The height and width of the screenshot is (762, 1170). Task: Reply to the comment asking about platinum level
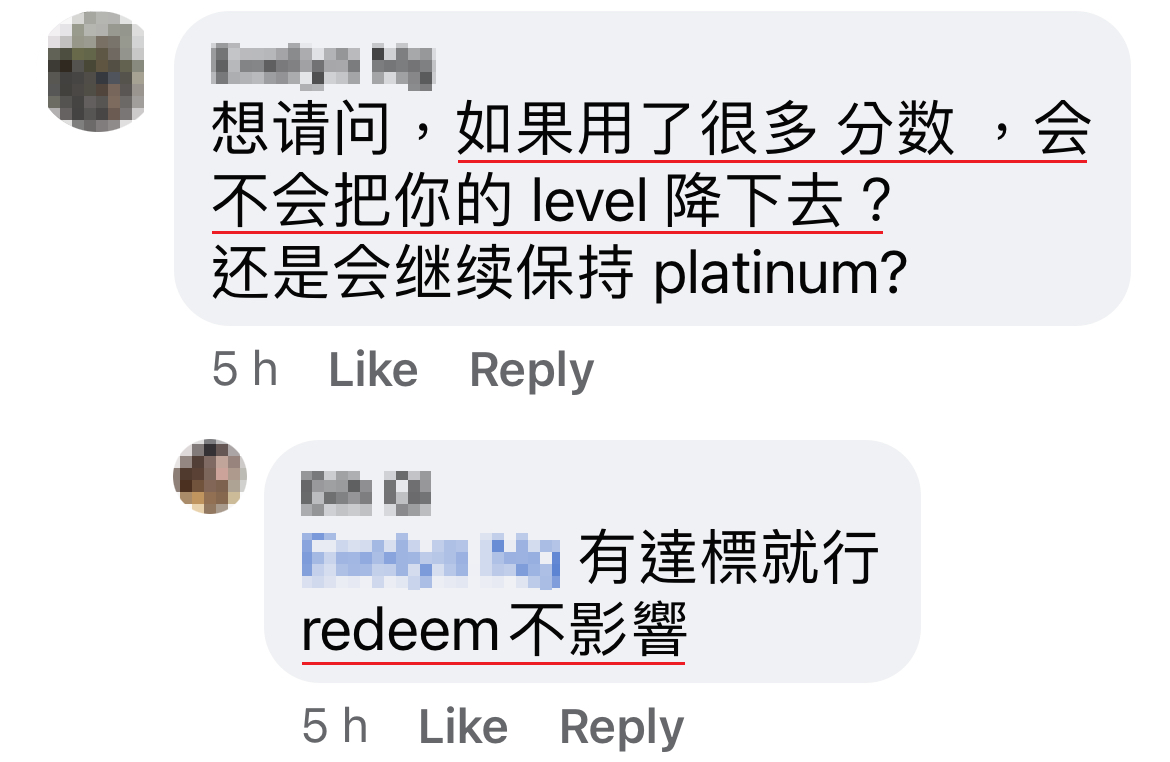pyautogui.click(x=531, y=369)
